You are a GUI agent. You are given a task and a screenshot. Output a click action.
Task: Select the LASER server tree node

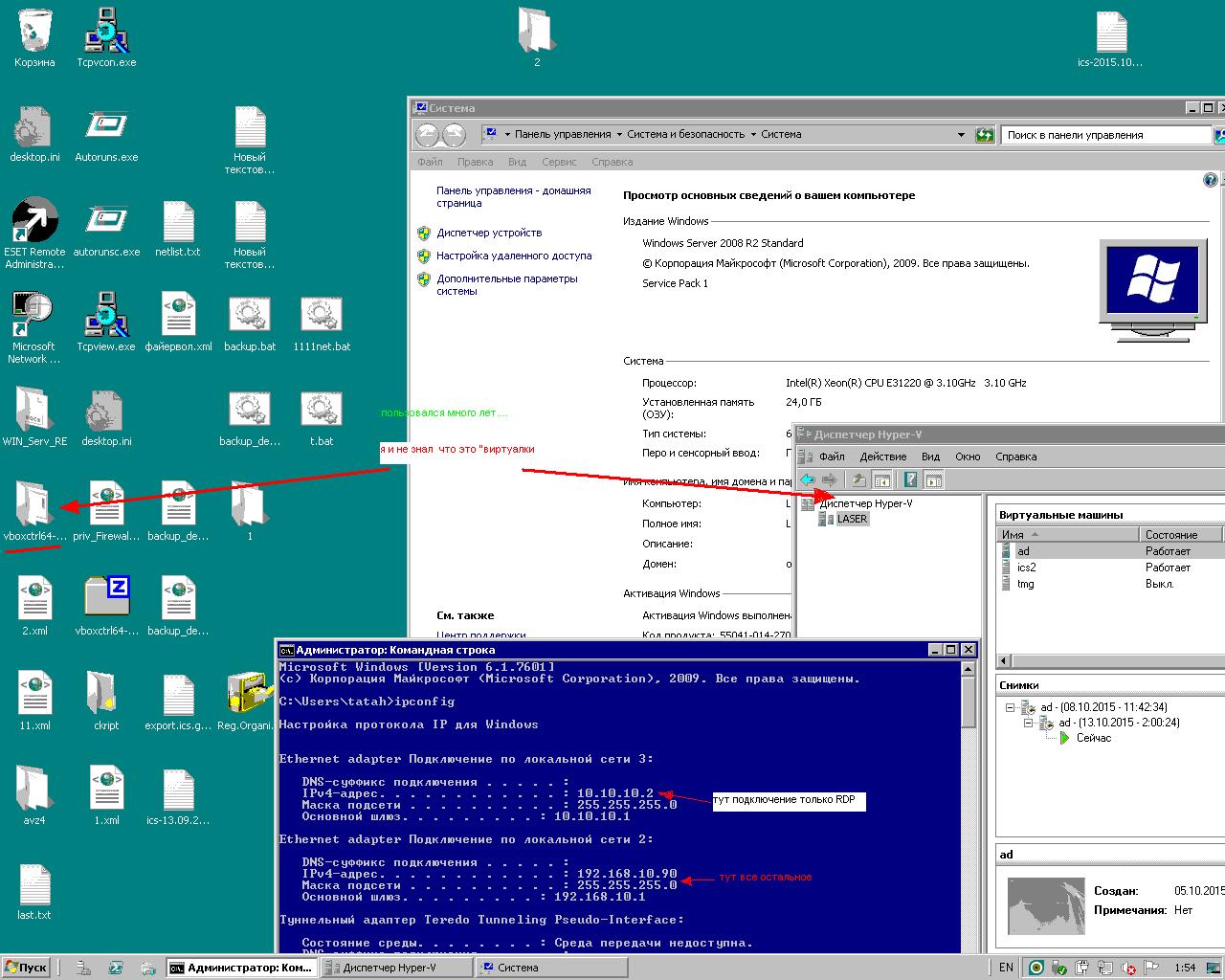point(851,519)
